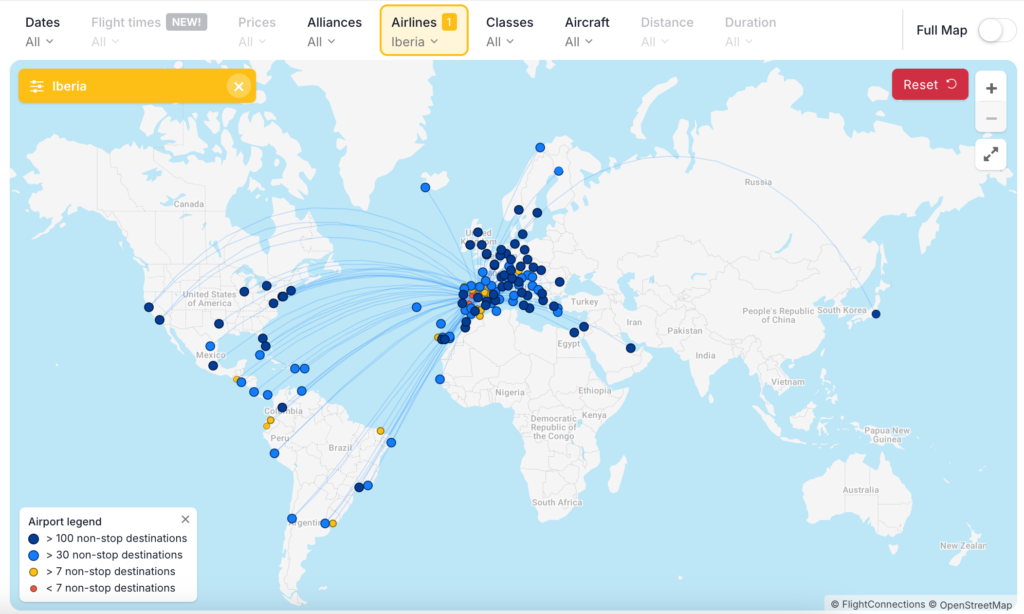The image size is (1024, 614).
Task: Click the Iberia filter label
Action: (69, 86)
